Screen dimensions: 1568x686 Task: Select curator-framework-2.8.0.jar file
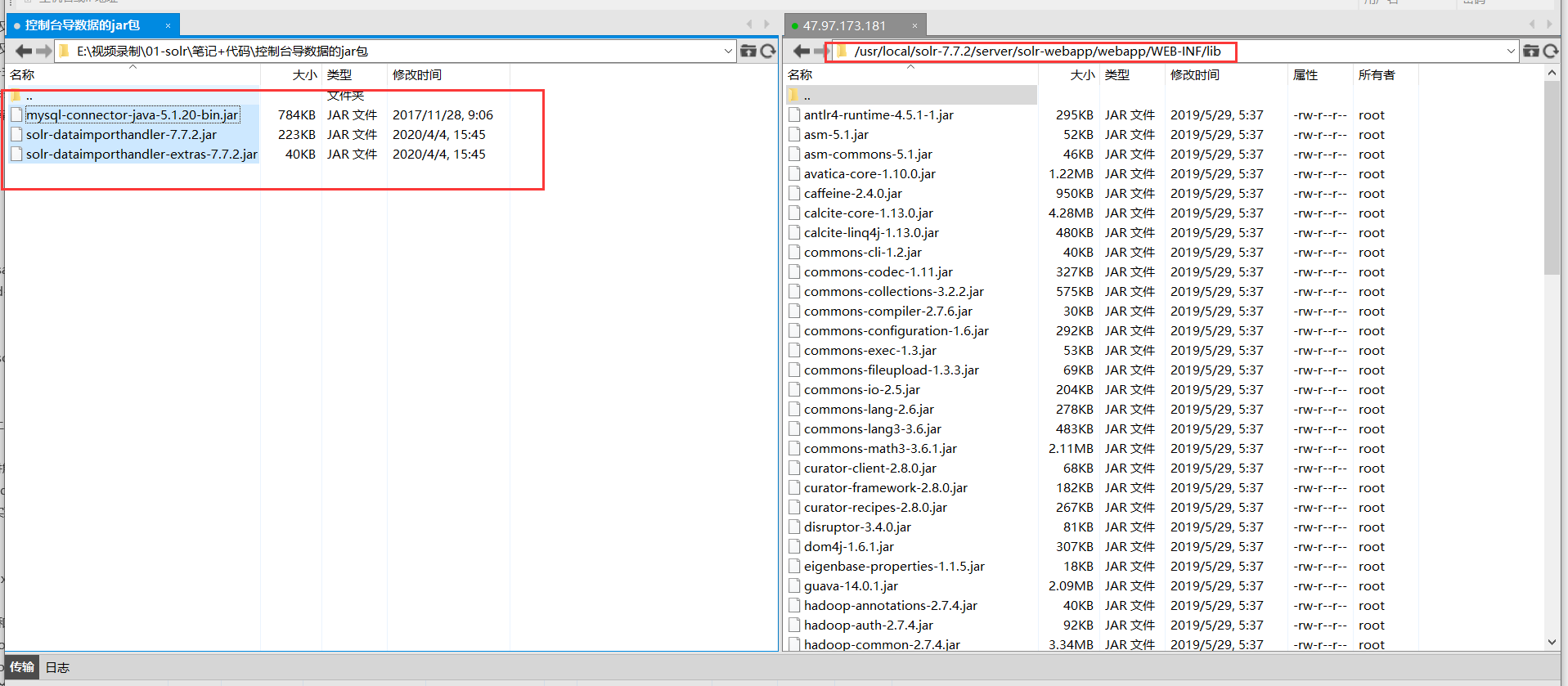tap(885, 487)
